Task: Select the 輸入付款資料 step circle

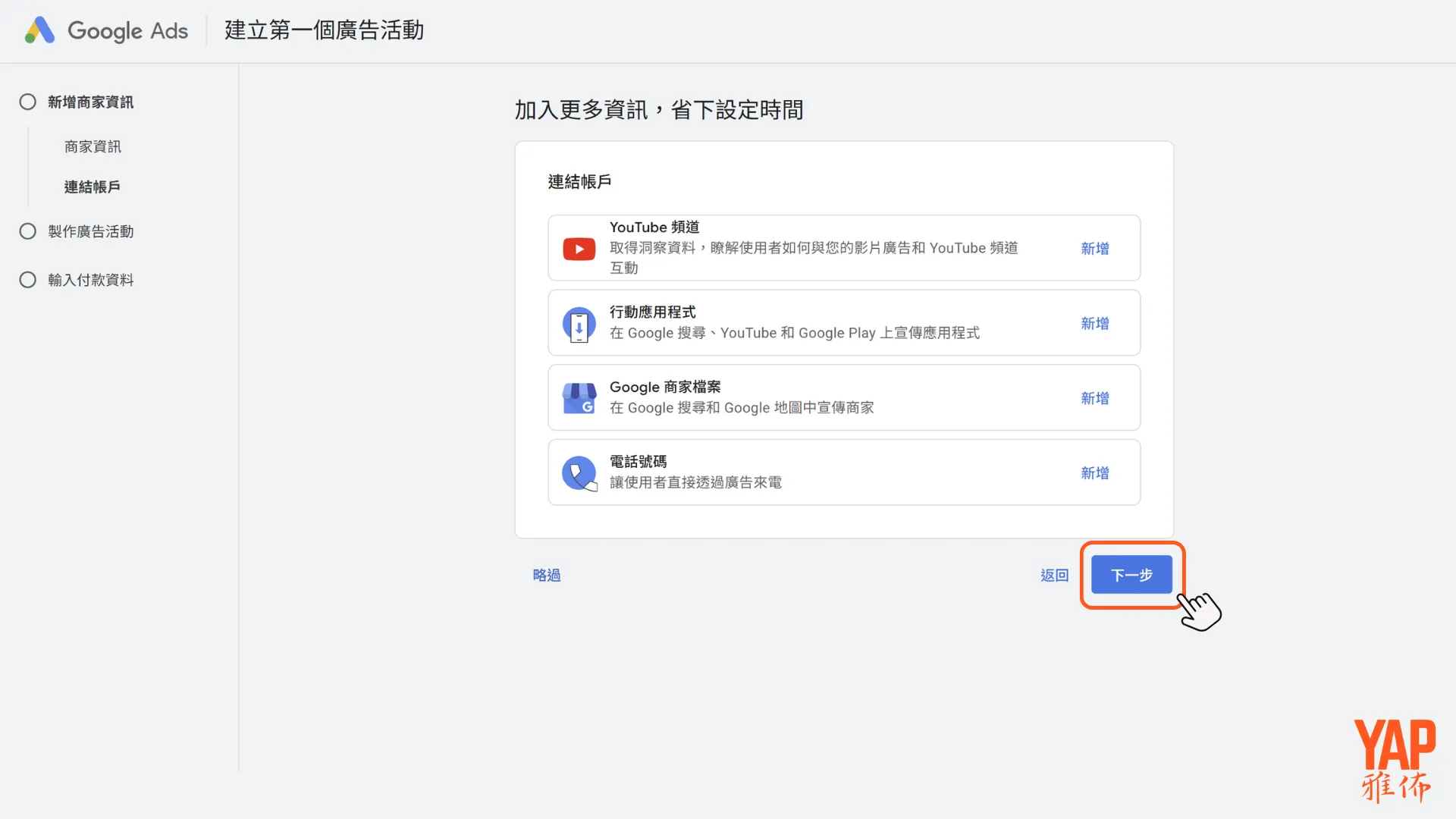Action: (x=28, y=280)
